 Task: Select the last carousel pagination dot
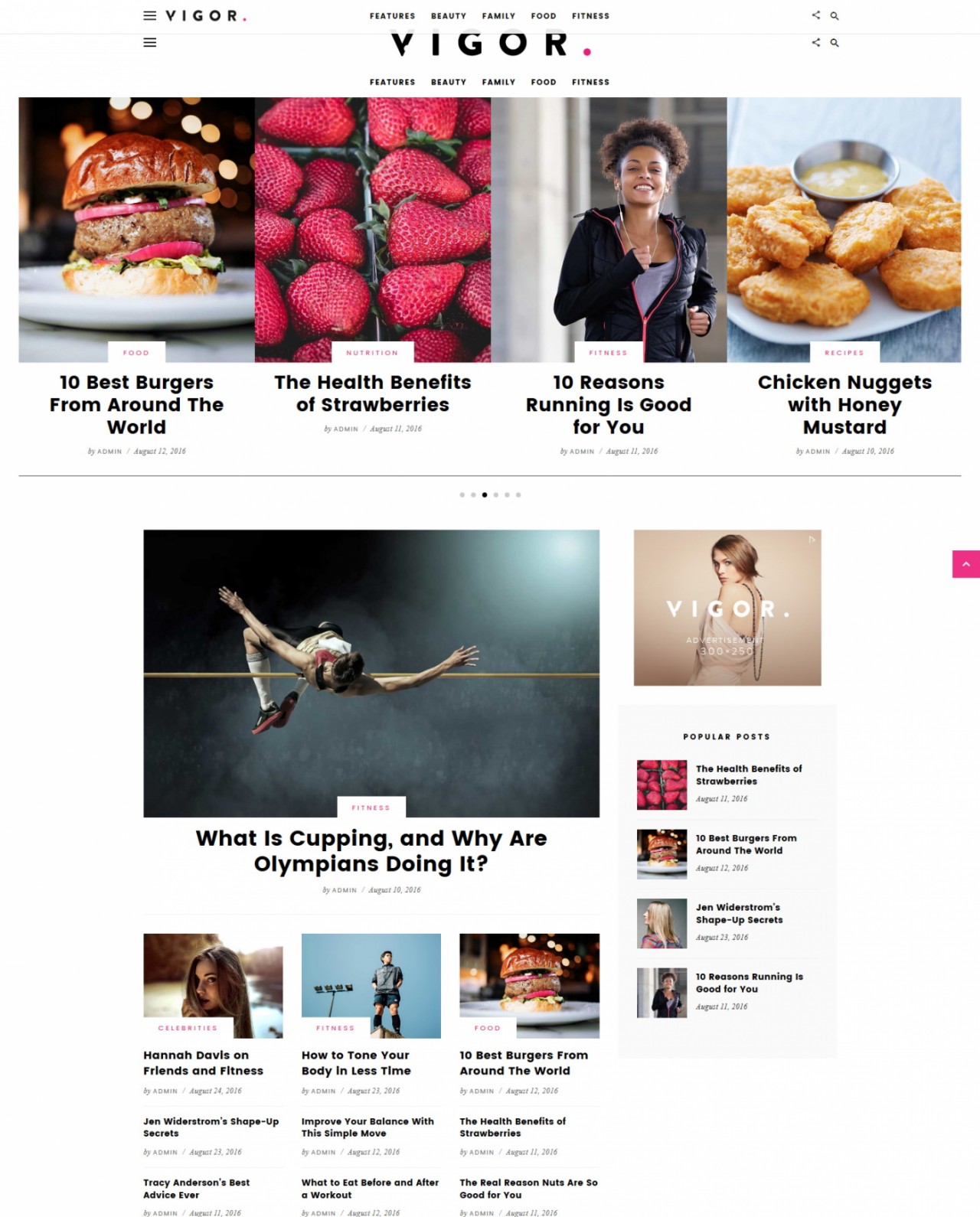(518, 494)
